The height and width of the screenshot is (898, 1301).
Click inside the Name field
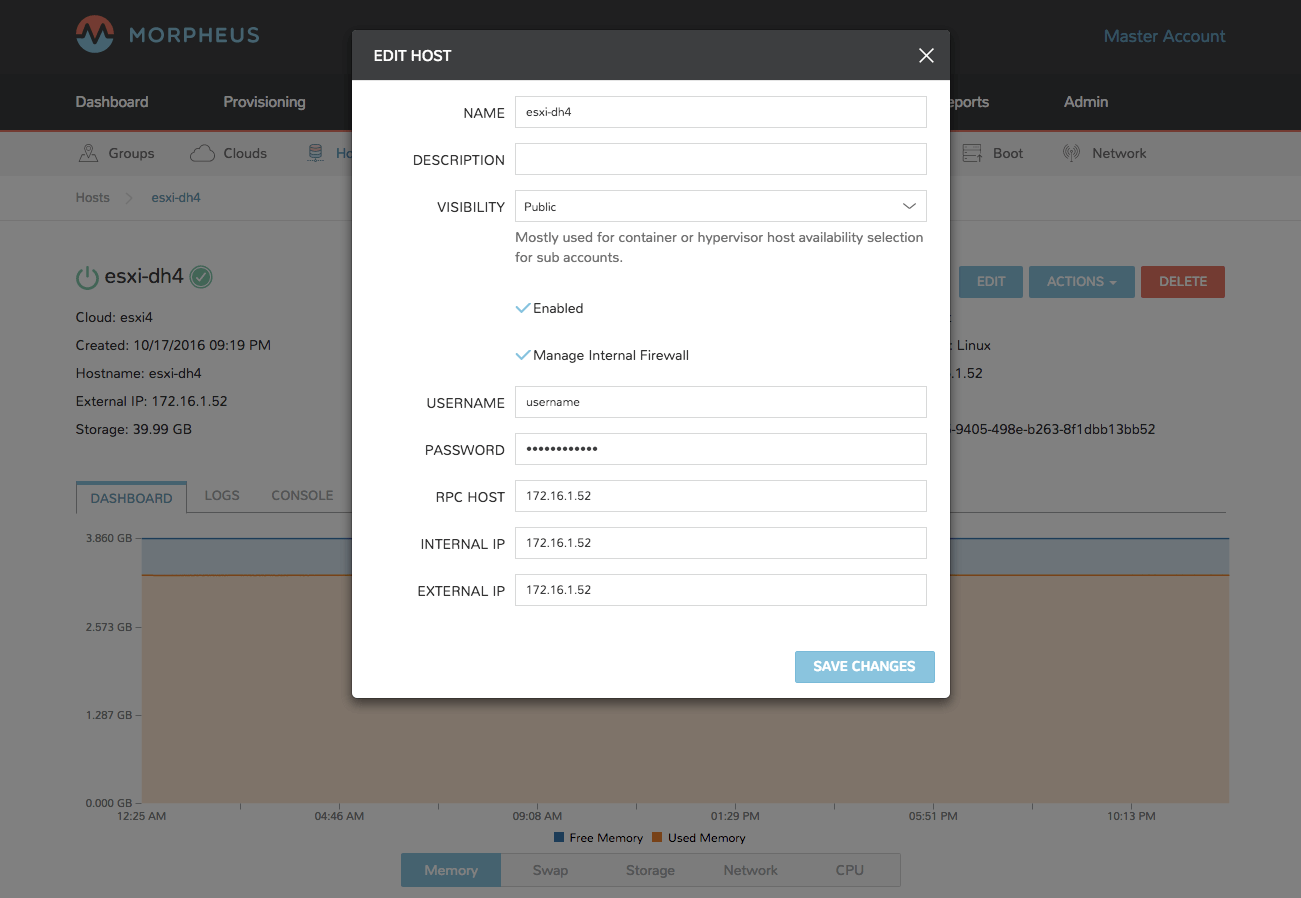pyautogui.click(x=720, y=112)
